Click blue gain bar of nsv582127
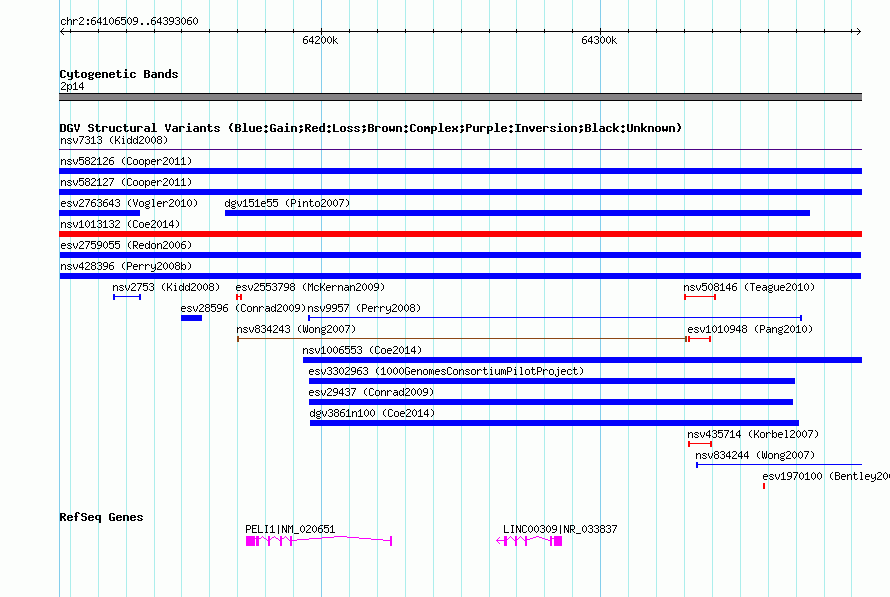 pyautogui.click(x=460, y=192)
